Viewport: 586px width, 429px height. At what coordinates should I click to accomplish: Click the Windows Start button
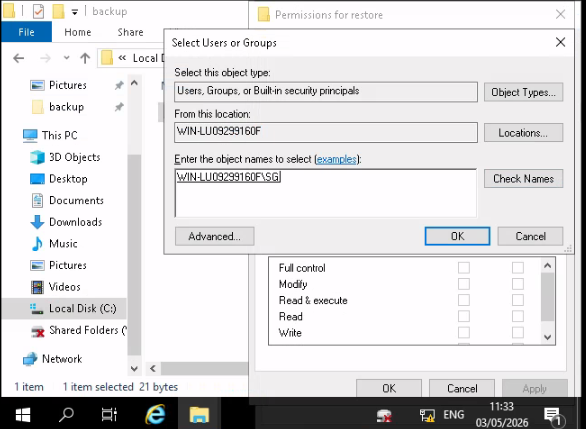[x=23, y=414]
